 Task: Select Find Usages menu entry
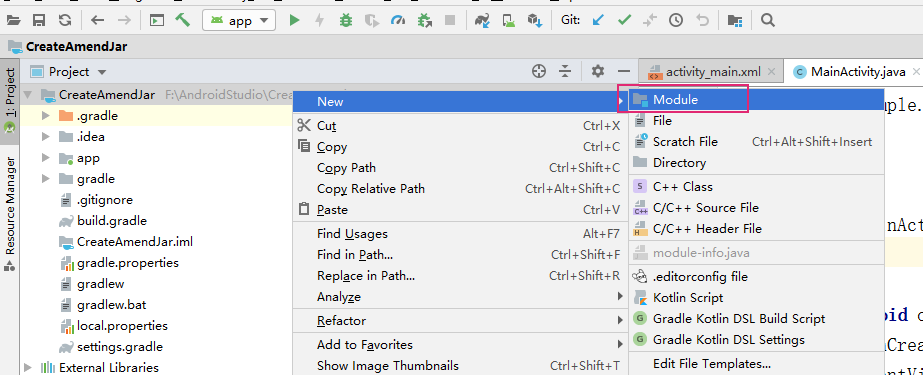click(460, 234)
